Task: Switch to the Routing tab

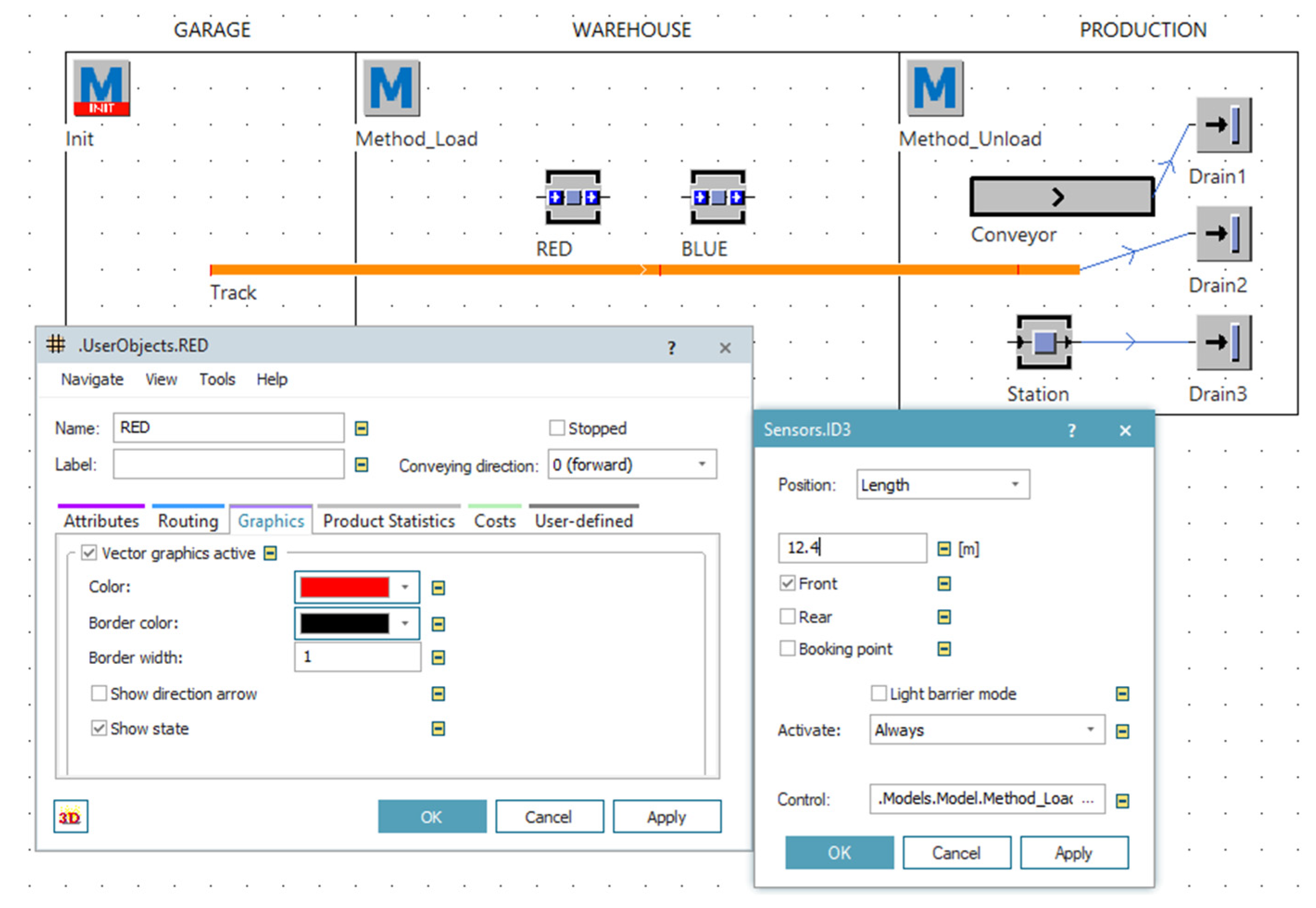Action: (x=188, y=521)
